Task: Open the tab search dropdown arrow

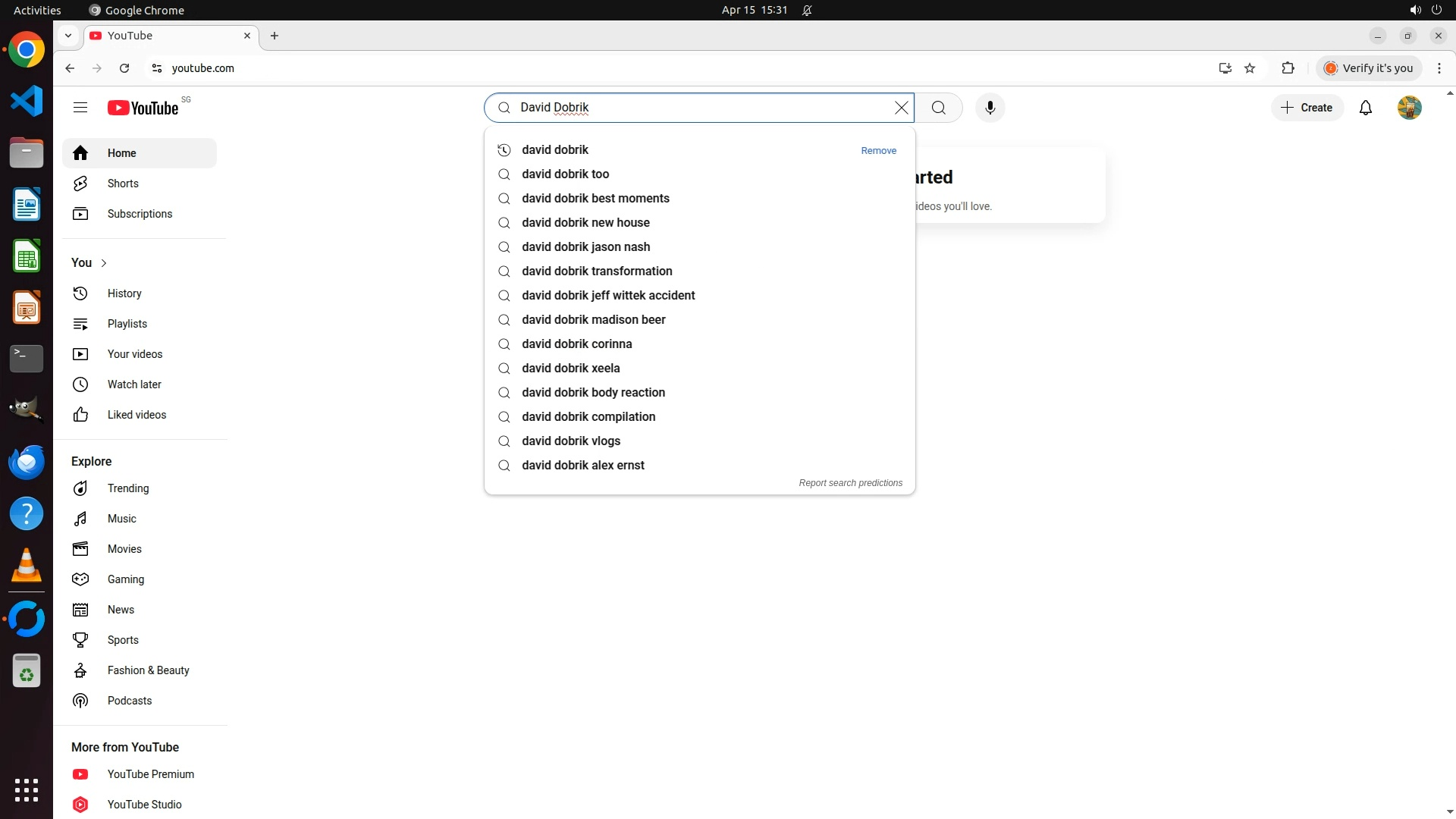Action: tap(68, 36)
